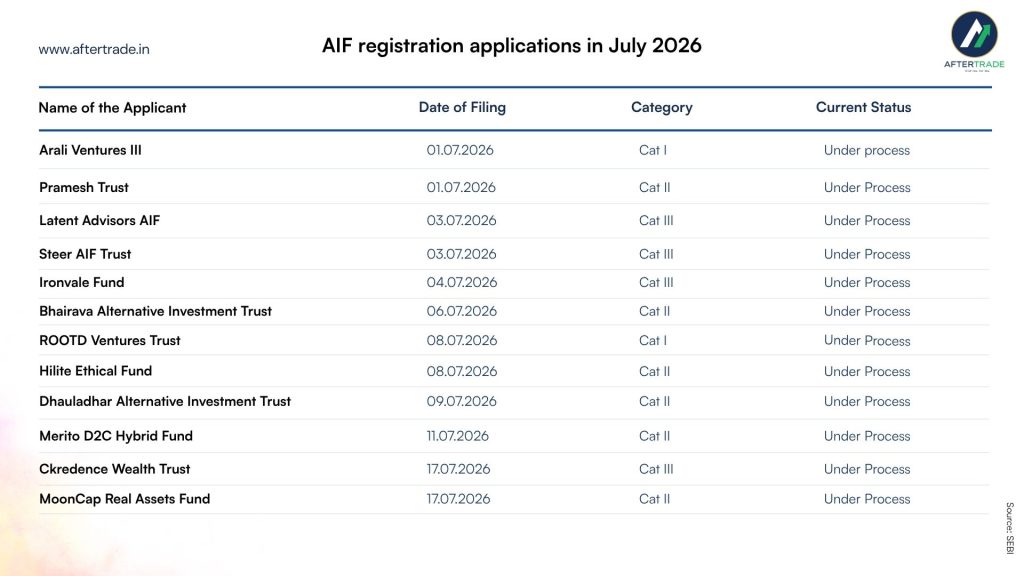Click the filing date of Hilite Ethical Fund

click(462, 371)
